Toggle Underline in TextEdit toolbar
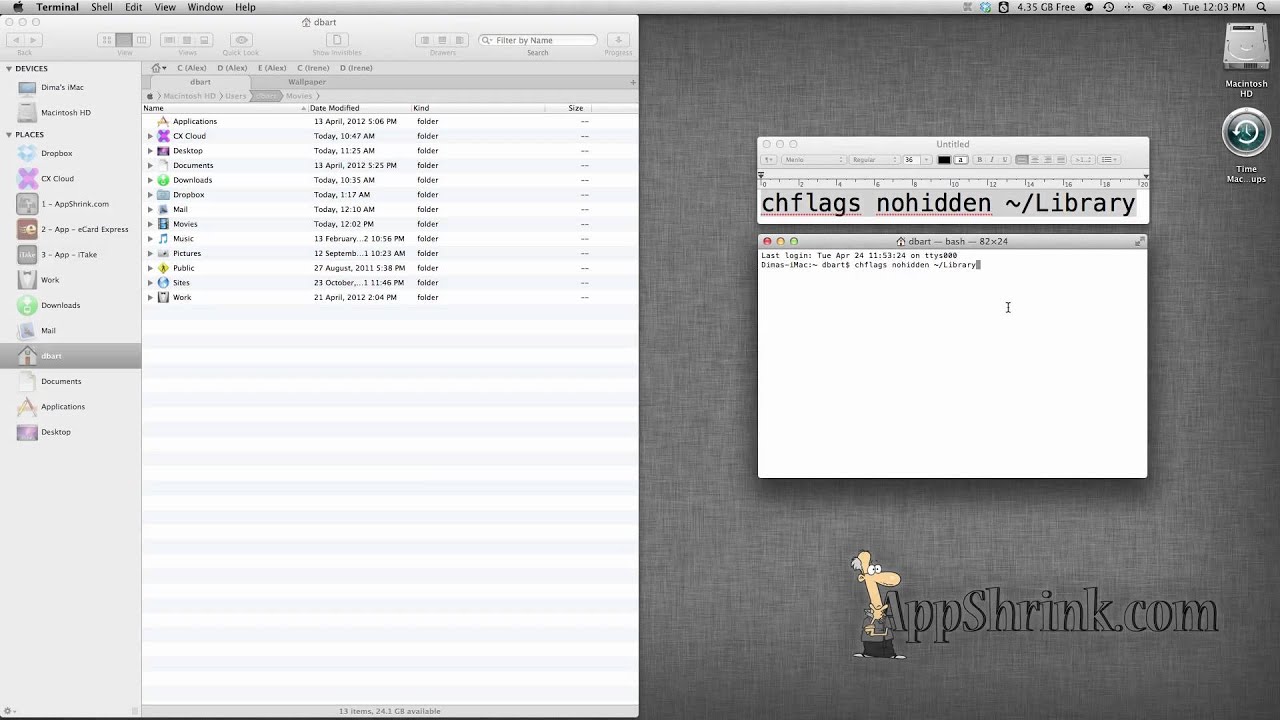Screen dimensions: 1280x720 [1005, 160]
